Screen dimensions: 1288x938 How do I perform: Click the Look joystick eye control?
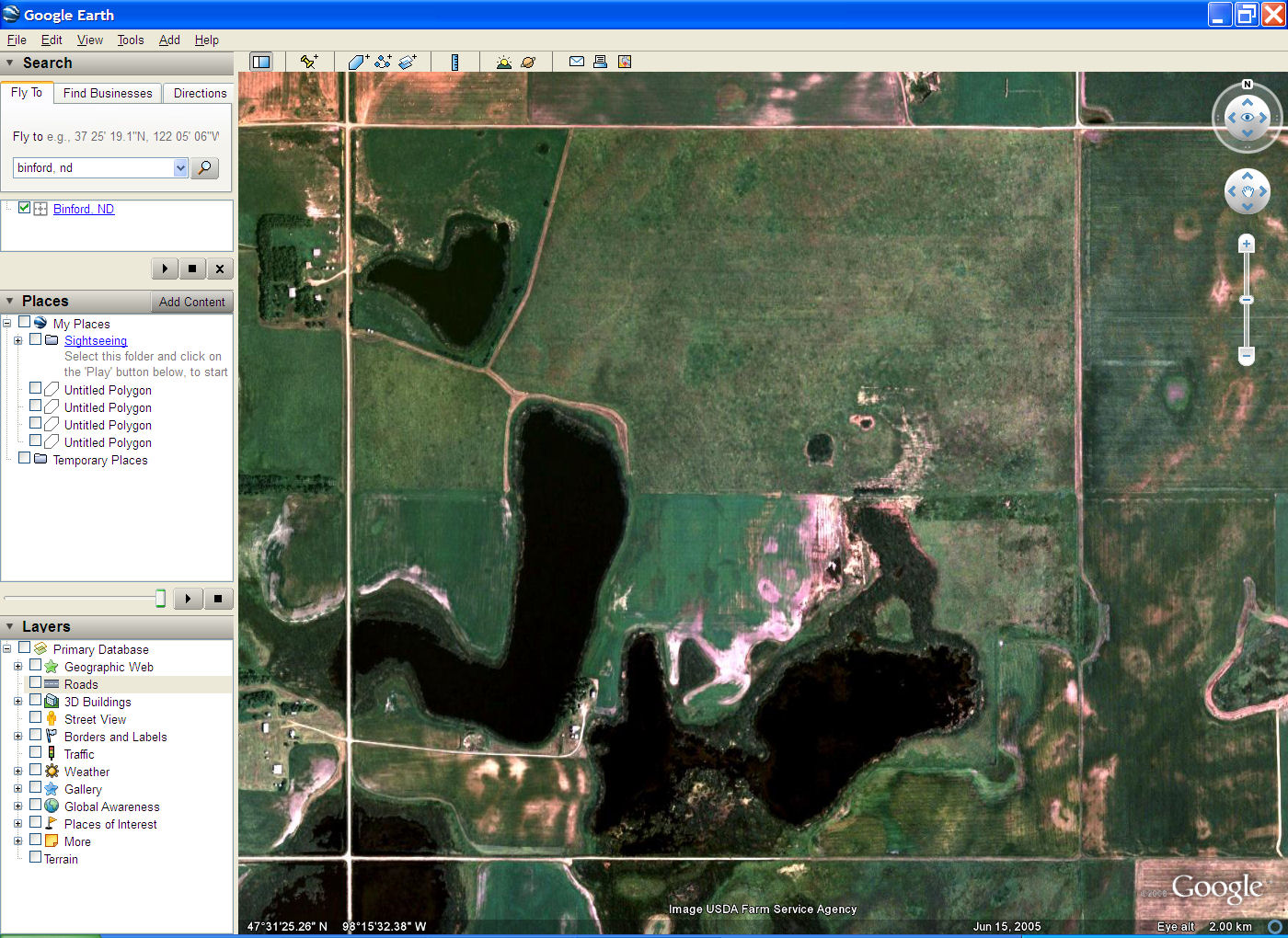point(1248,118)
